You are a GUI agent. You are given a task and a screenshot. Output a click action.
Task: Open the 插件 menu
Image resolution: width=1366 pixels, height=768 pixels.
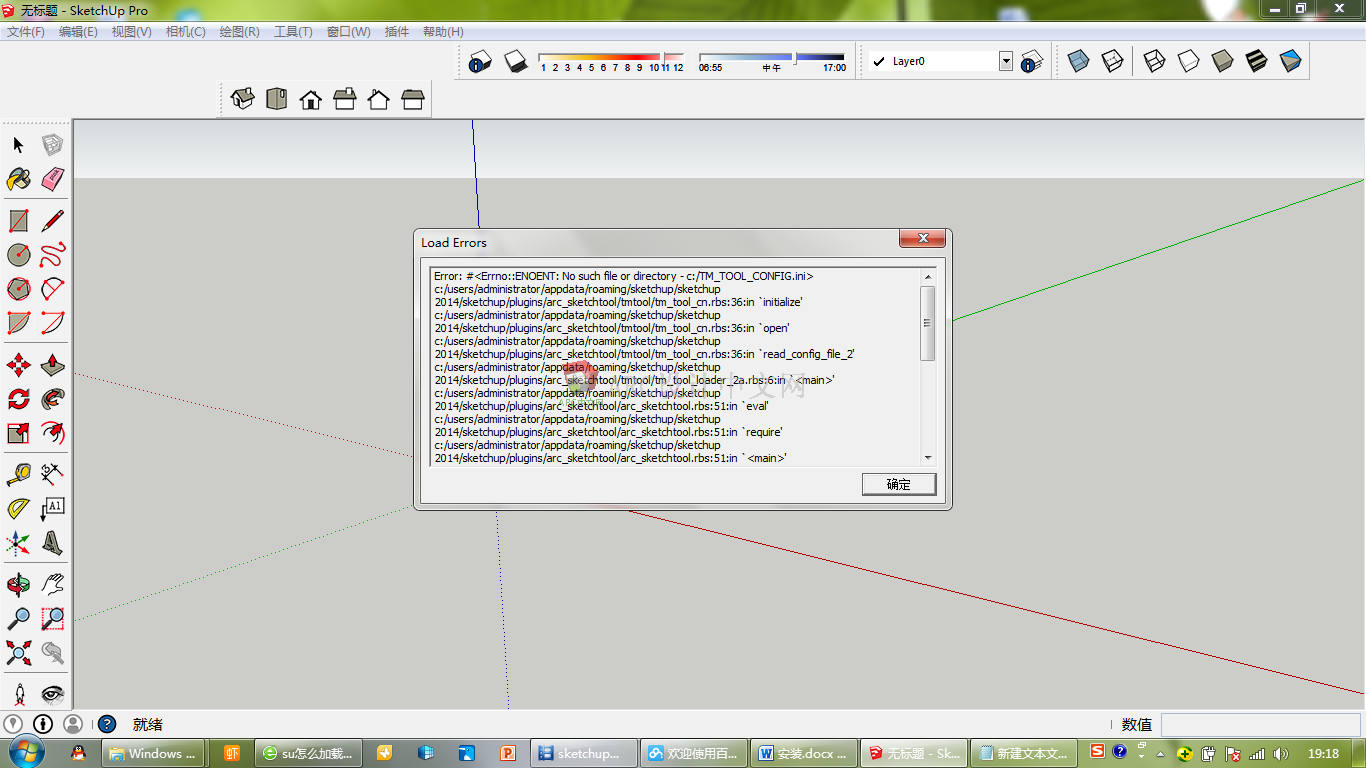click(397, 32)
